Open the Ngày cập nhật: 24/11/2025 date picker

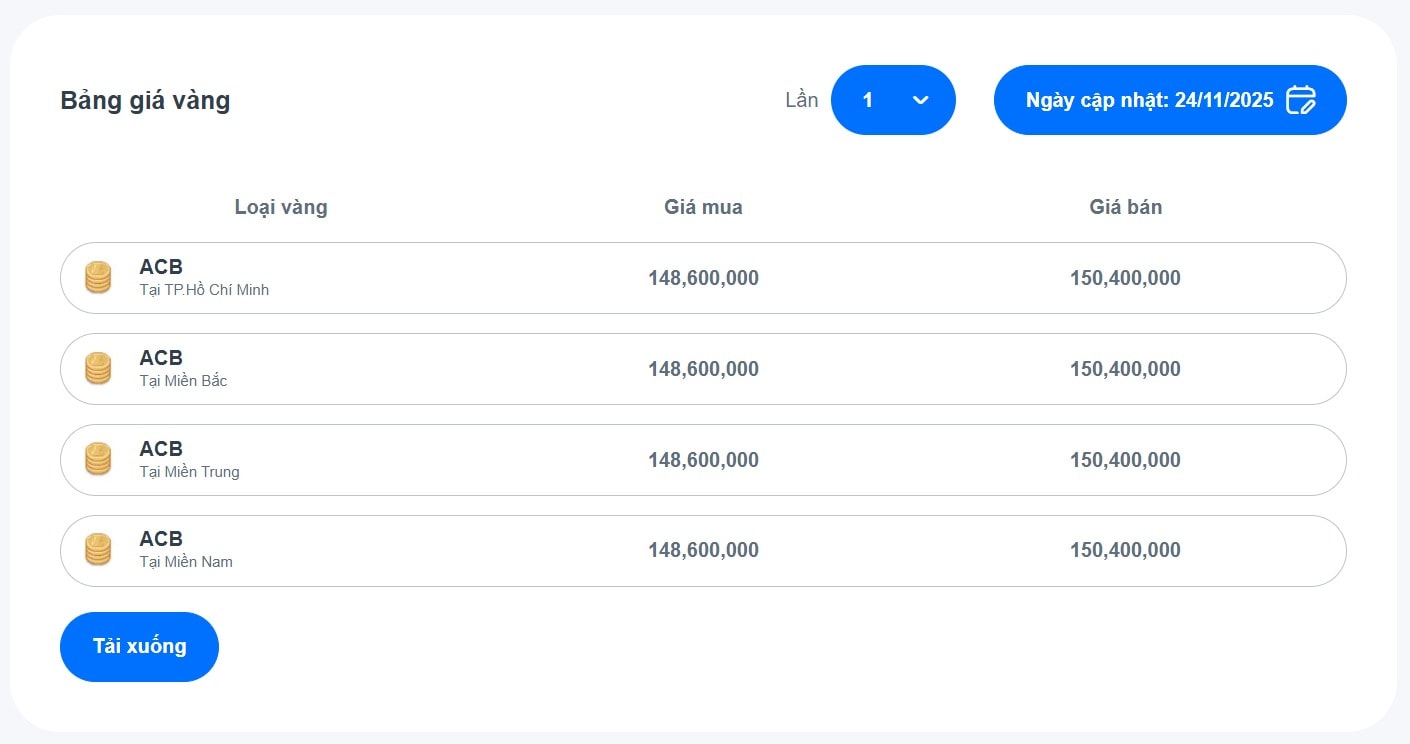tap(1170, 100)
